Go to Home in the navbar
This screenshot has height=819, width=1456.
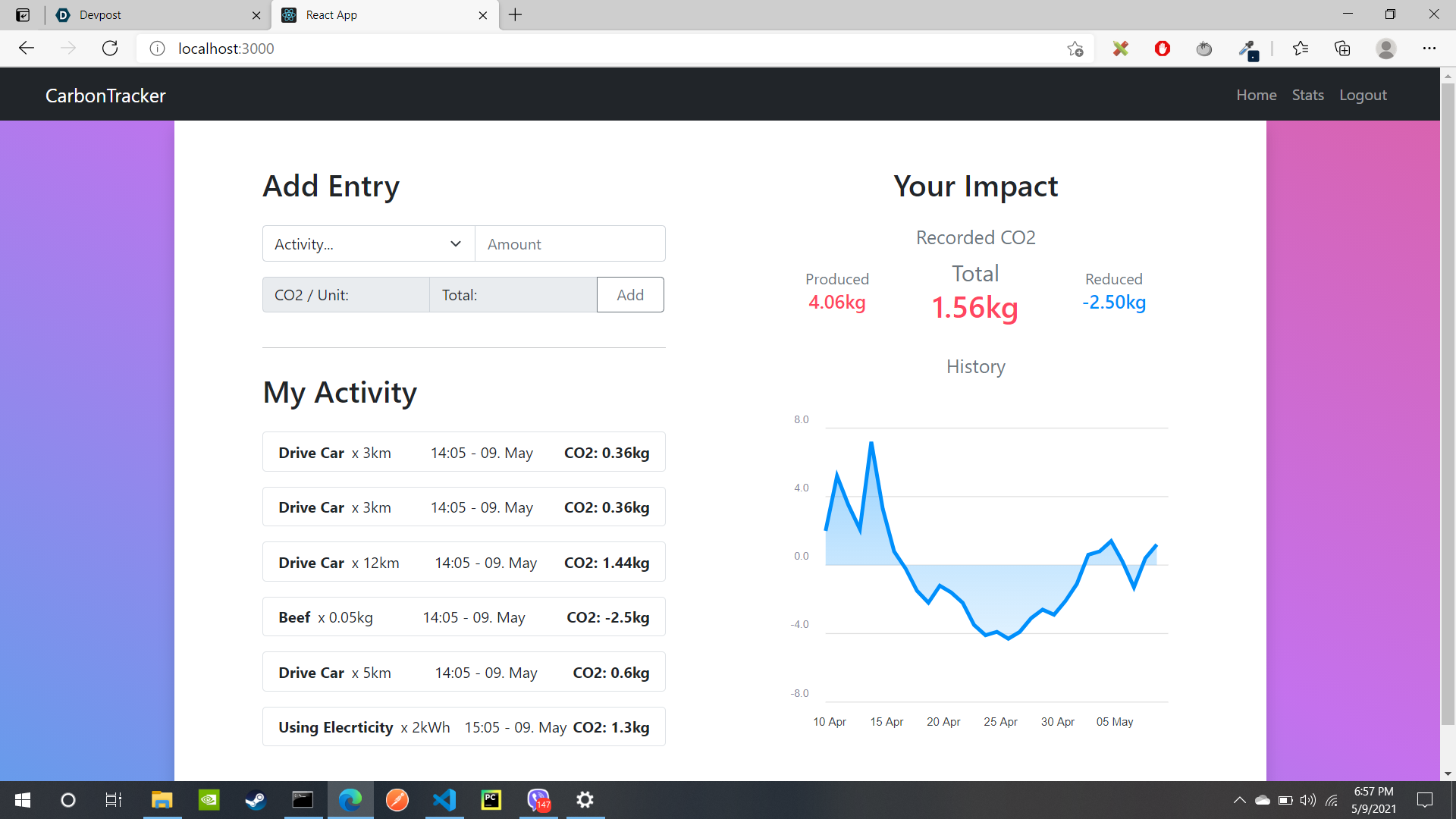[x=1256, y=95]
